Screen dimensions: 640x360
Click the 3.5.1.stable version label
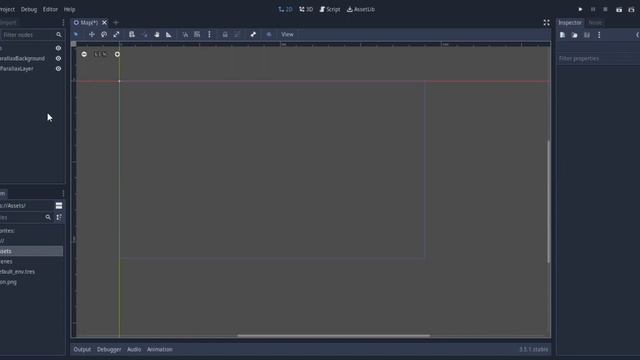point(533,349)
